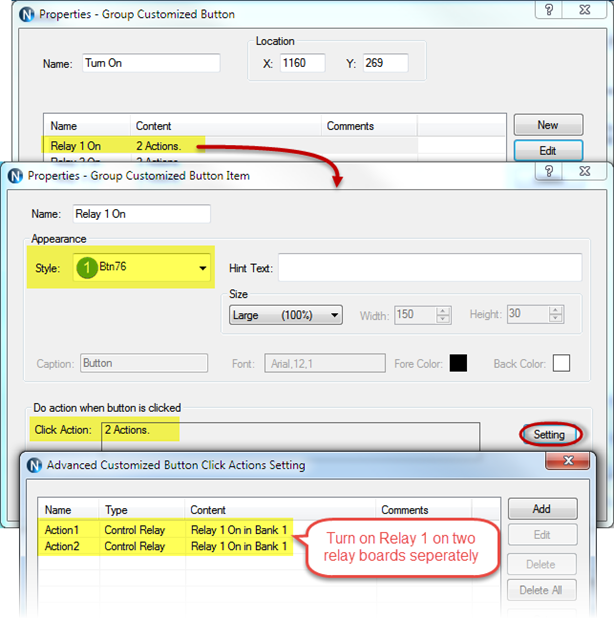Click the Type column header in actions list
This screenshot has height=619, width=614.
point(142,510)
